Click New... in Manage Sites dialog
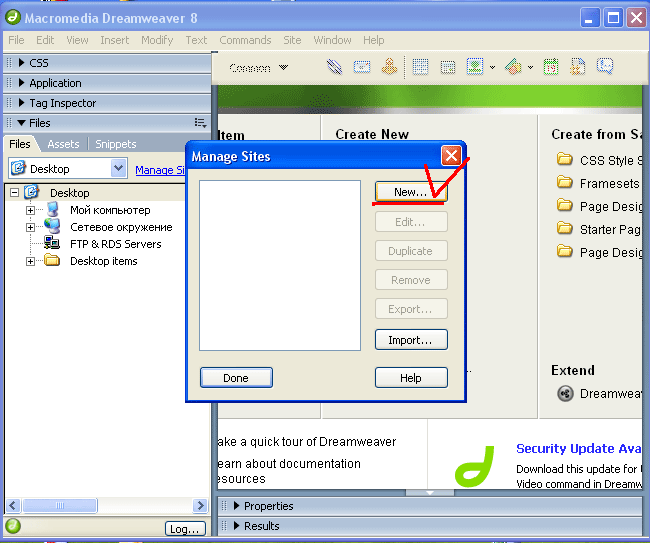Viewport: 650px width, 543px height. (411, 192)
